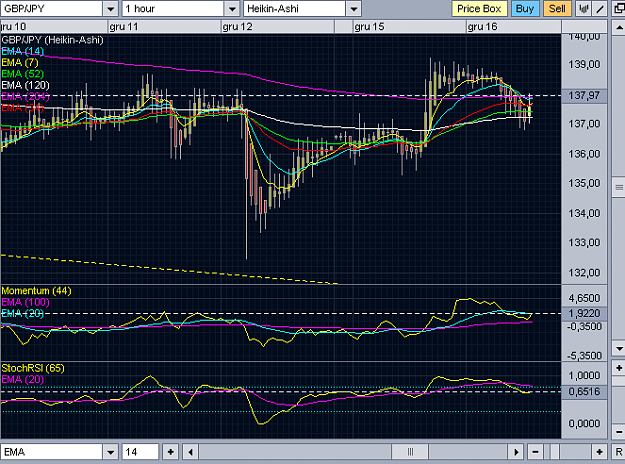Click the 133,00 price axis label
This screenshot has height=464, width=625.
584,243
